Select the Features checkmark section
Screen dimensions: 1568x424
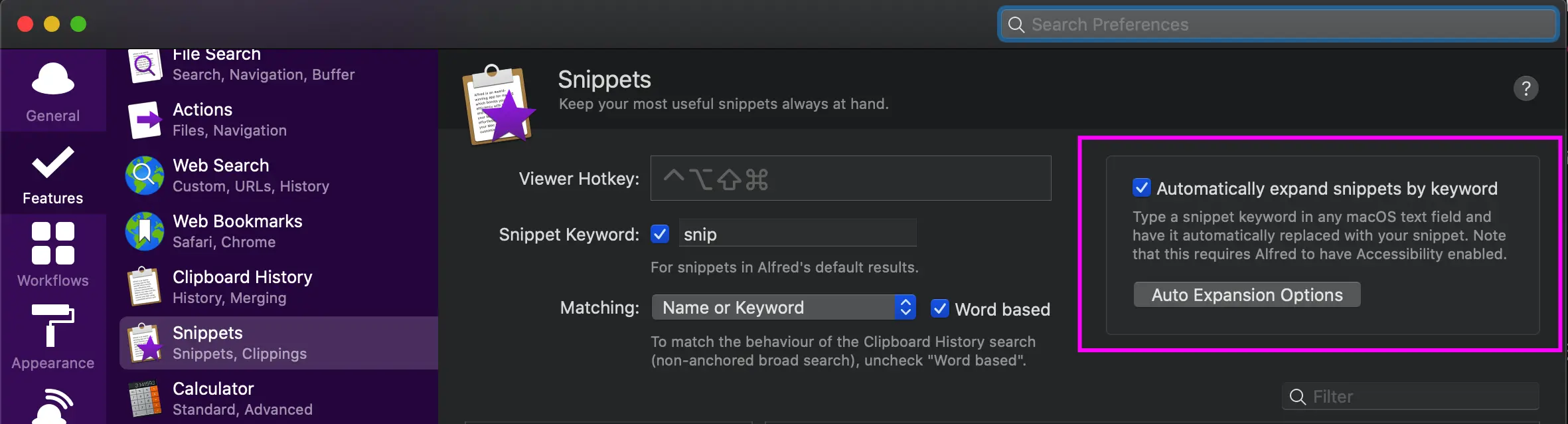(x=53, y=174)
